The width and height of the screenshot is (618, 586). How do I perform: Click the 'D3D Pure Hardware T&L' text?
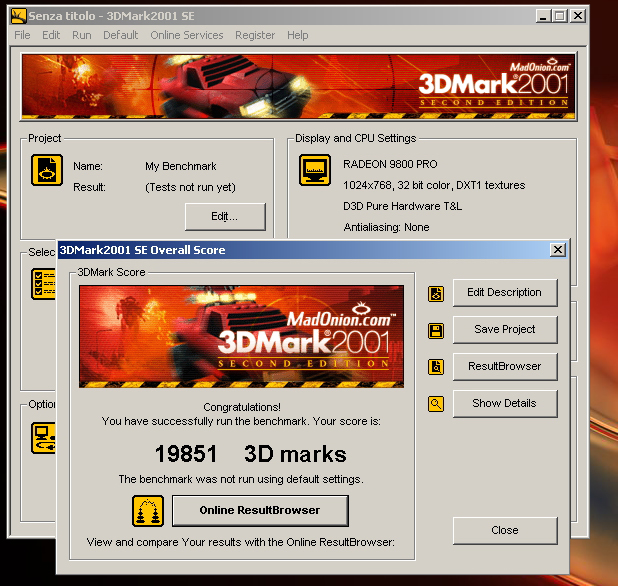(x=402, y=206)
